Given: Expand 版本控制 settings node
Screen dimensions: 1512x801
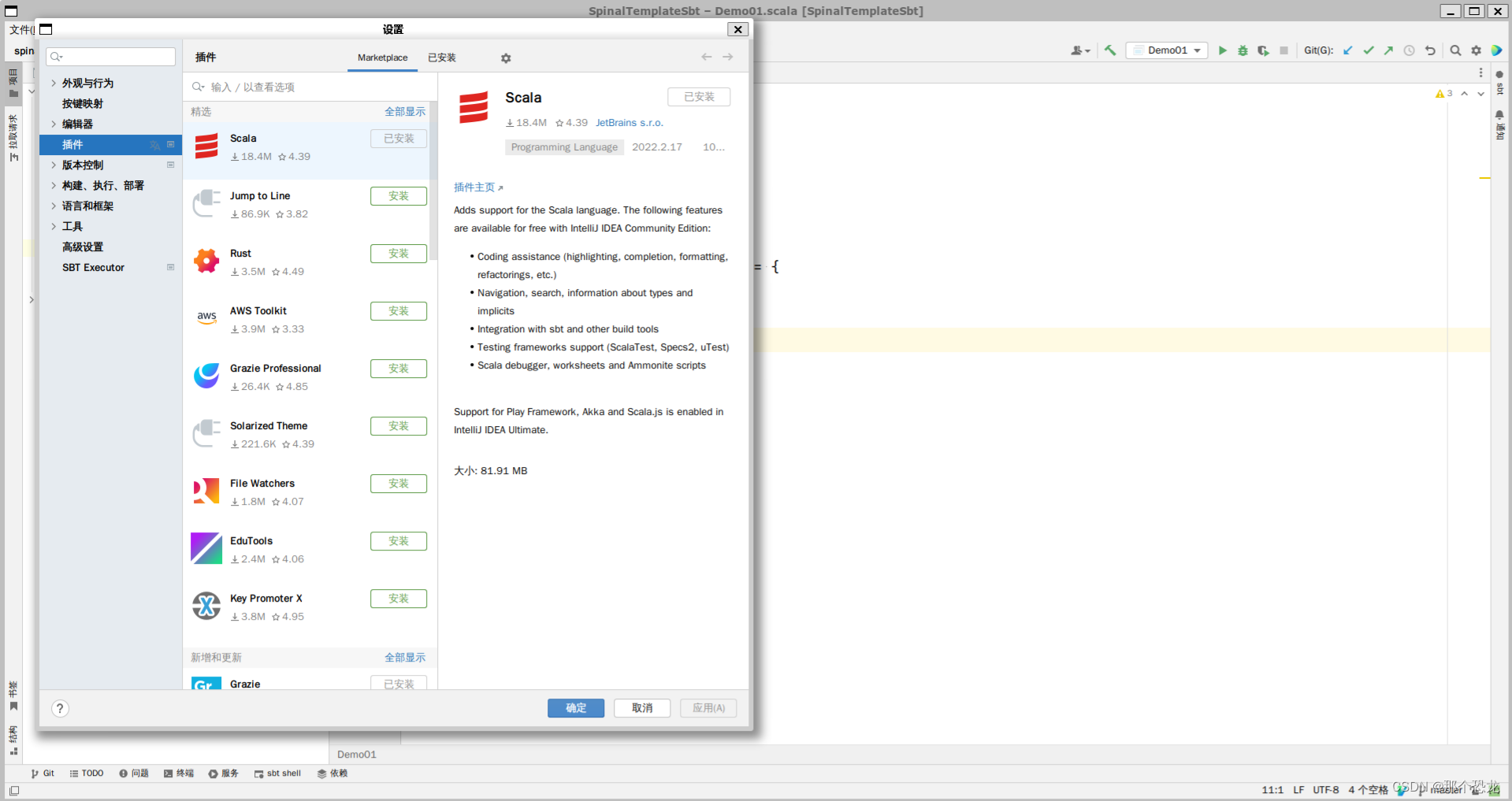Looking at the screenshot, I should point(54,165).
